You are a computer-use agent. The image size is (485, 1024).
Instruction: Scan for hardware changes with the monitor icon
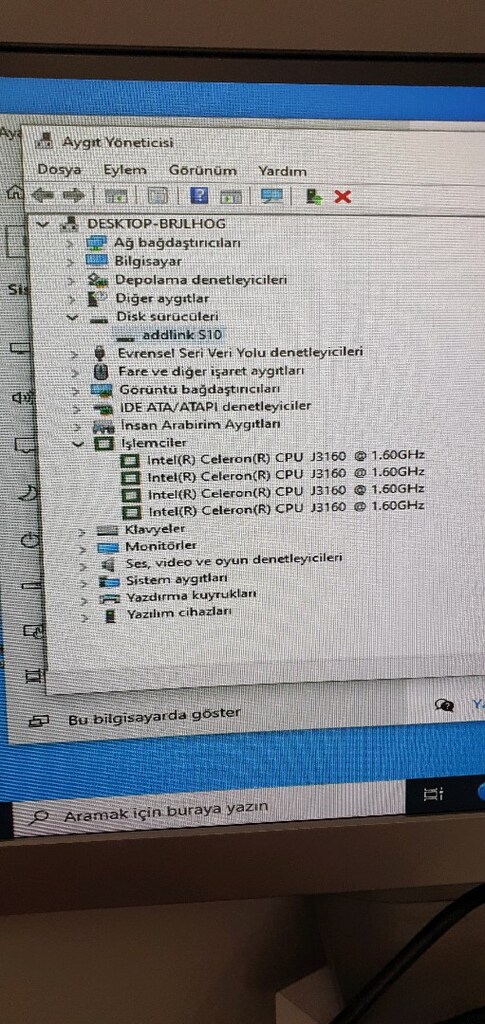[x=271, y=195]
